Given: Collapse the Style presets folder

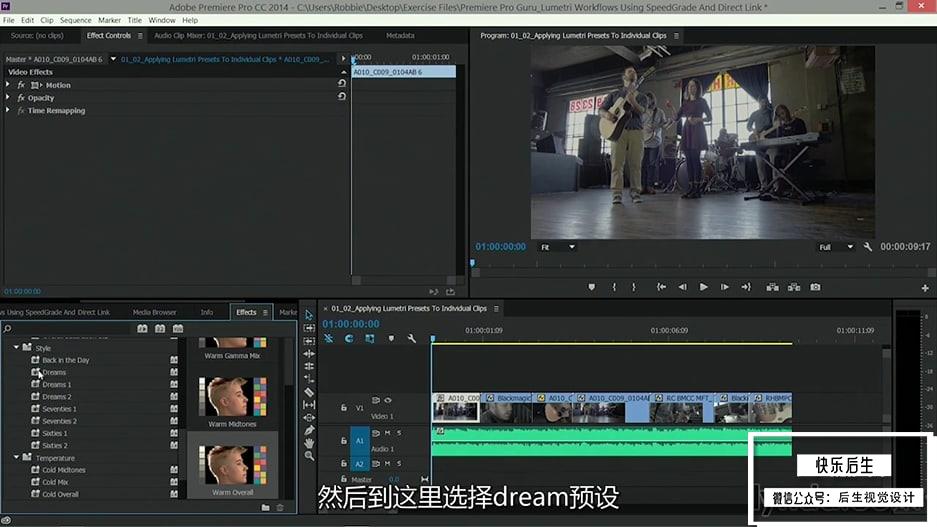Looking at the screenshot, I should pos(16,347).
